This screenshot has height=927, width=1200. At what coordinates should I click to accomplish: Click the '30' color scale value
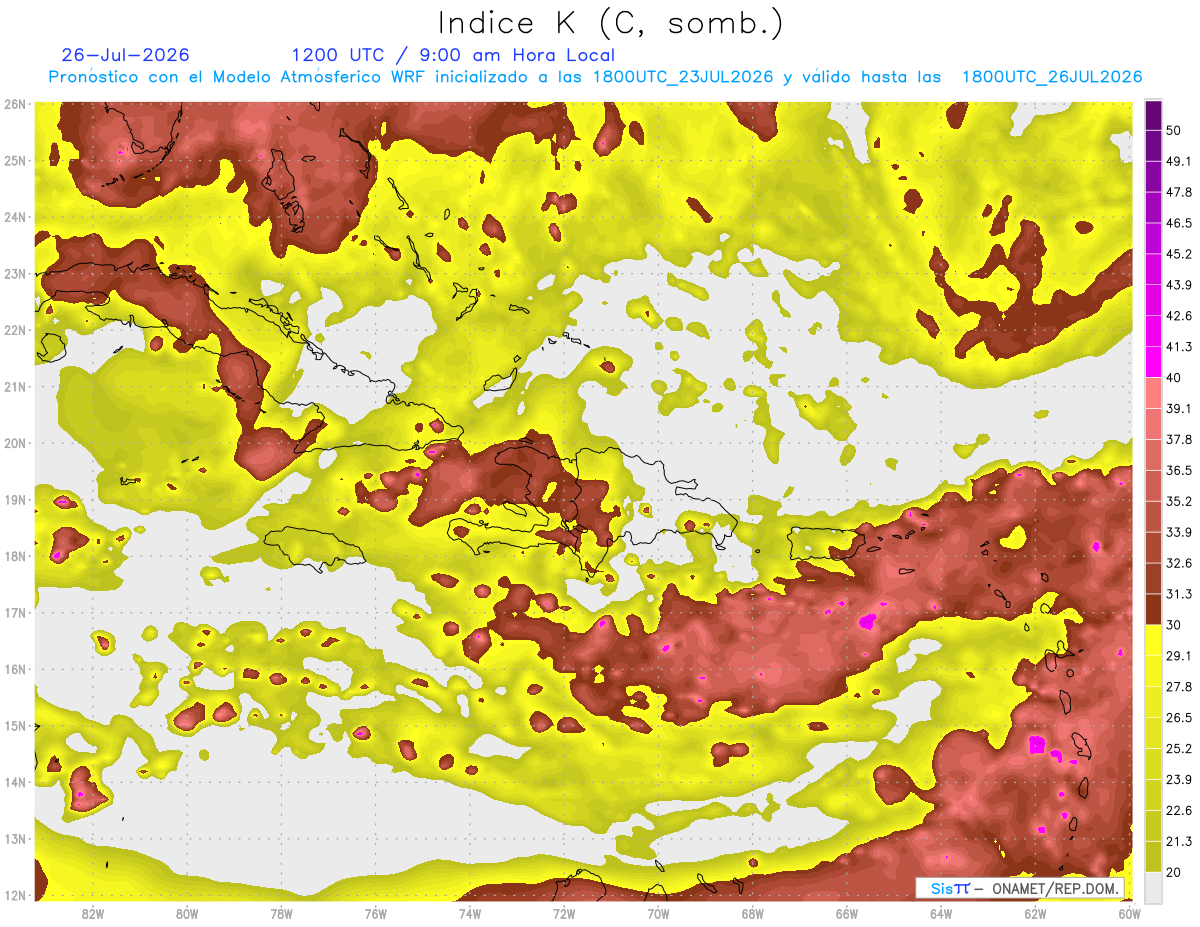point(1175,625)
